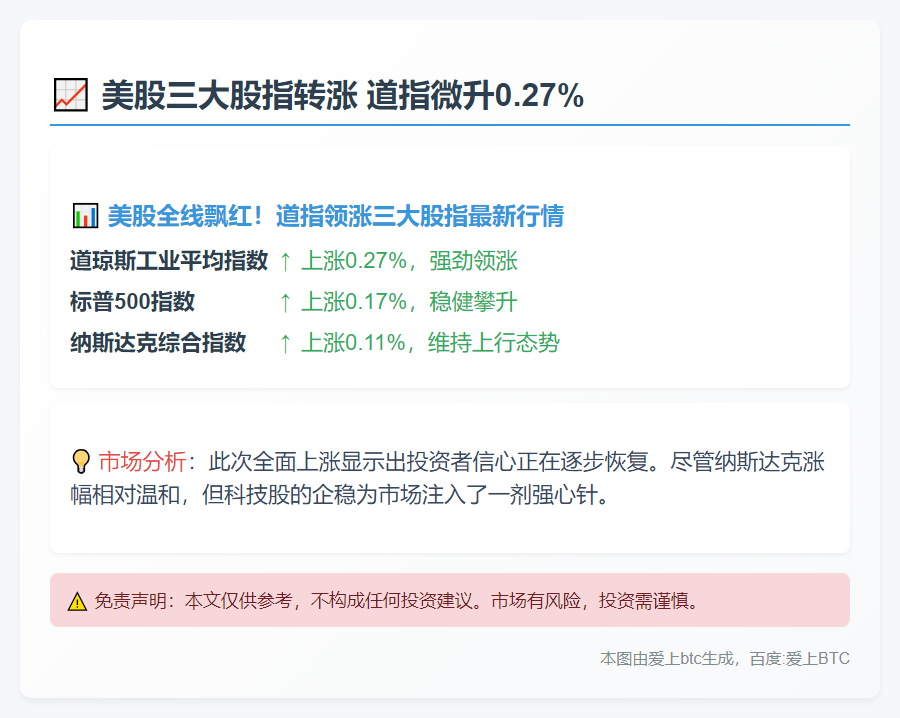Click the green up arrow for 道琼斯工业平均指数
The height and width of the screenshot is (718, 900).
pos(285,262)
